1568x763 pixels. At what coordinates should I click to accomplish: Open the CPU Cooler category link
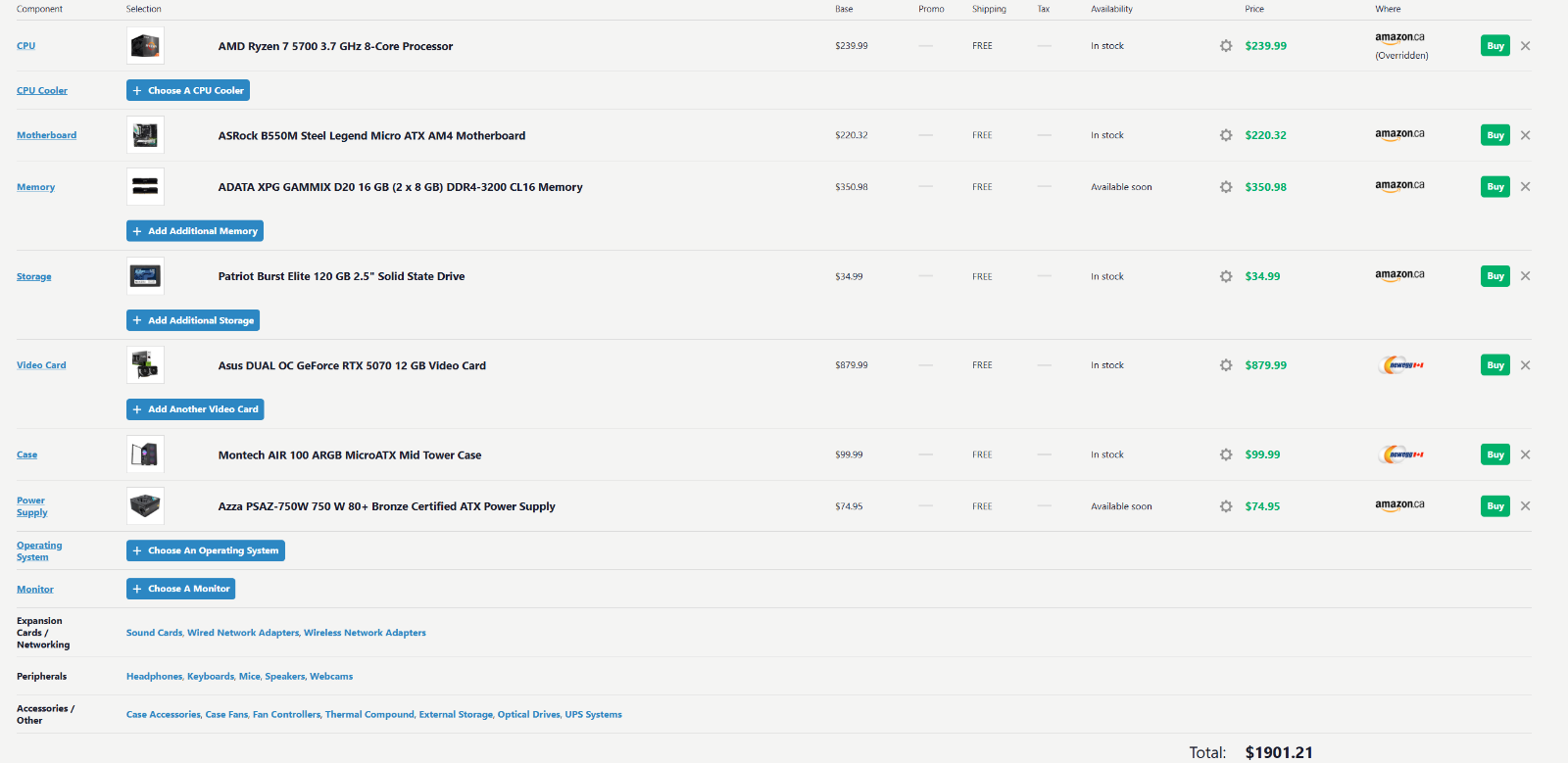(x=42, y=90)
